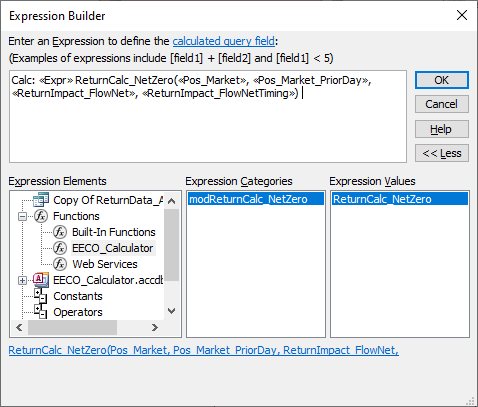
Task: Select ReturnCalc_NetZero in Expression Values
Action: pyautogui.click(x=400, y=199)
